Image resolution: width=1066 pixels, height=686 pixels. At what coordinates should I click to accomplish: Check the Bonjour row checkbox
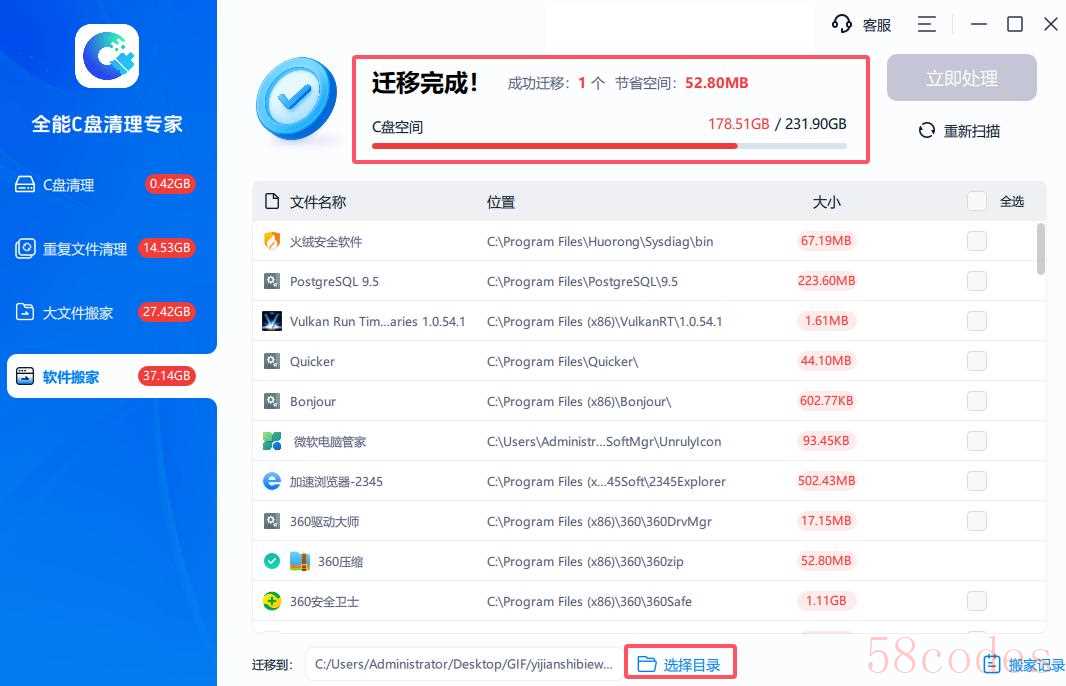977,401
